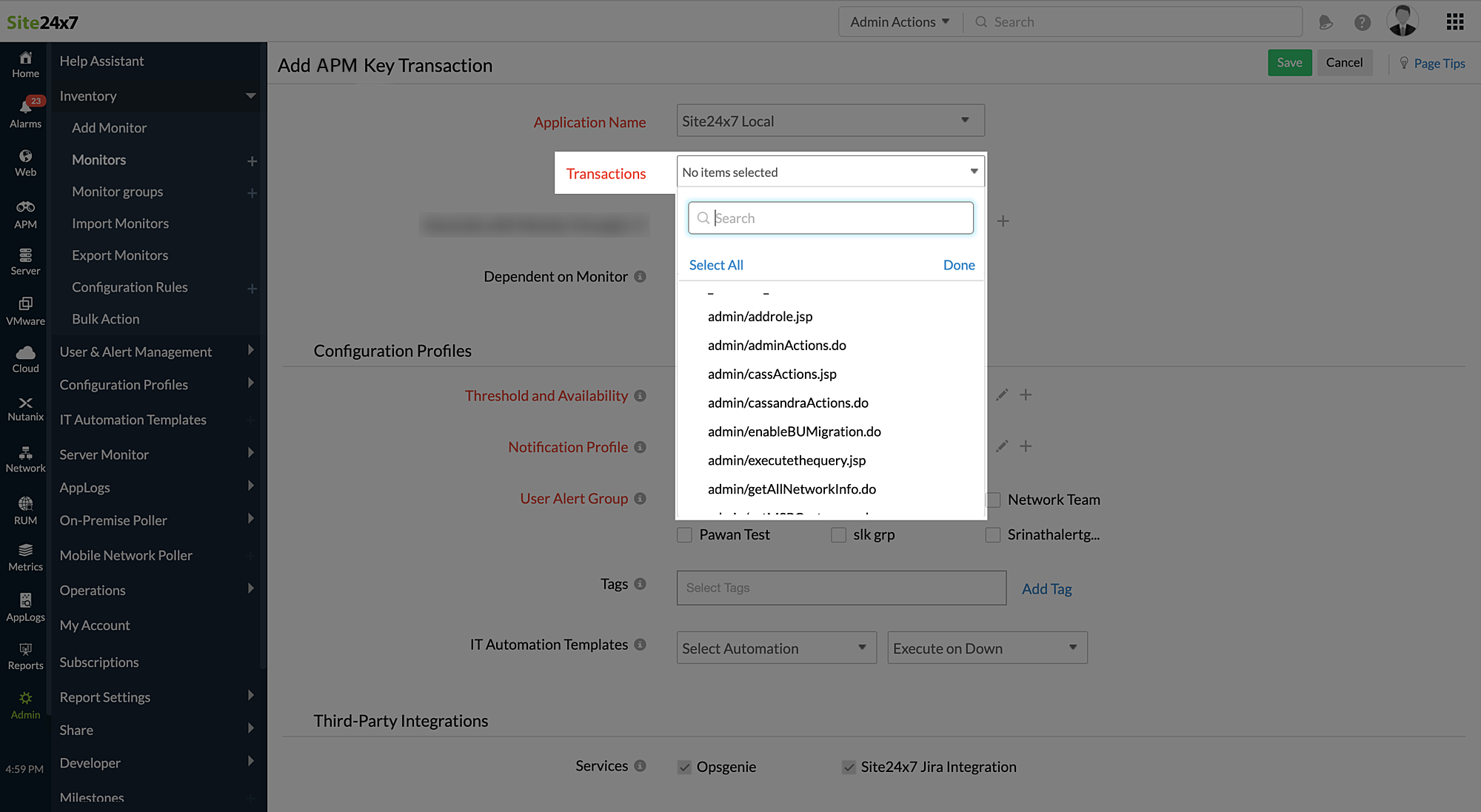1481x812 pixels.
Task: Click pencil icon beside Threshold and Availability
Action: (1002, 395)
